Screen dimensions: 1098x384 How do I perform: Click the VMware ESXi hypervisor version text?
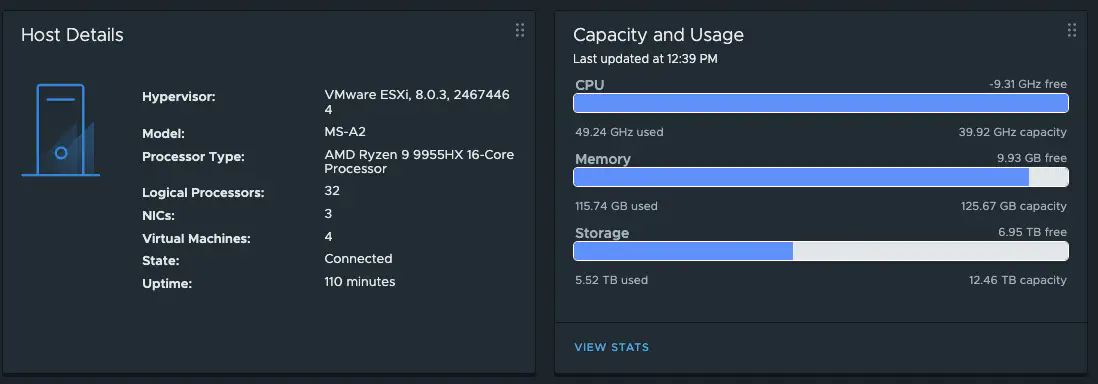click(417, 102)
